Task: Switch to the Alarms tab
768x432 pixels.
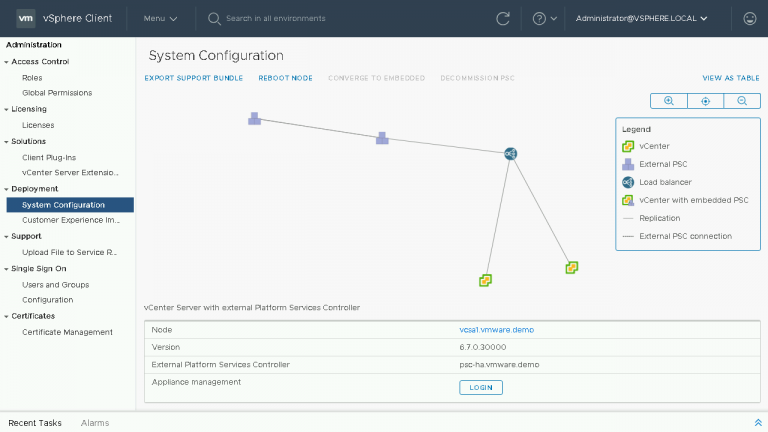Action: pyautogui.click(x=95, y=423)
